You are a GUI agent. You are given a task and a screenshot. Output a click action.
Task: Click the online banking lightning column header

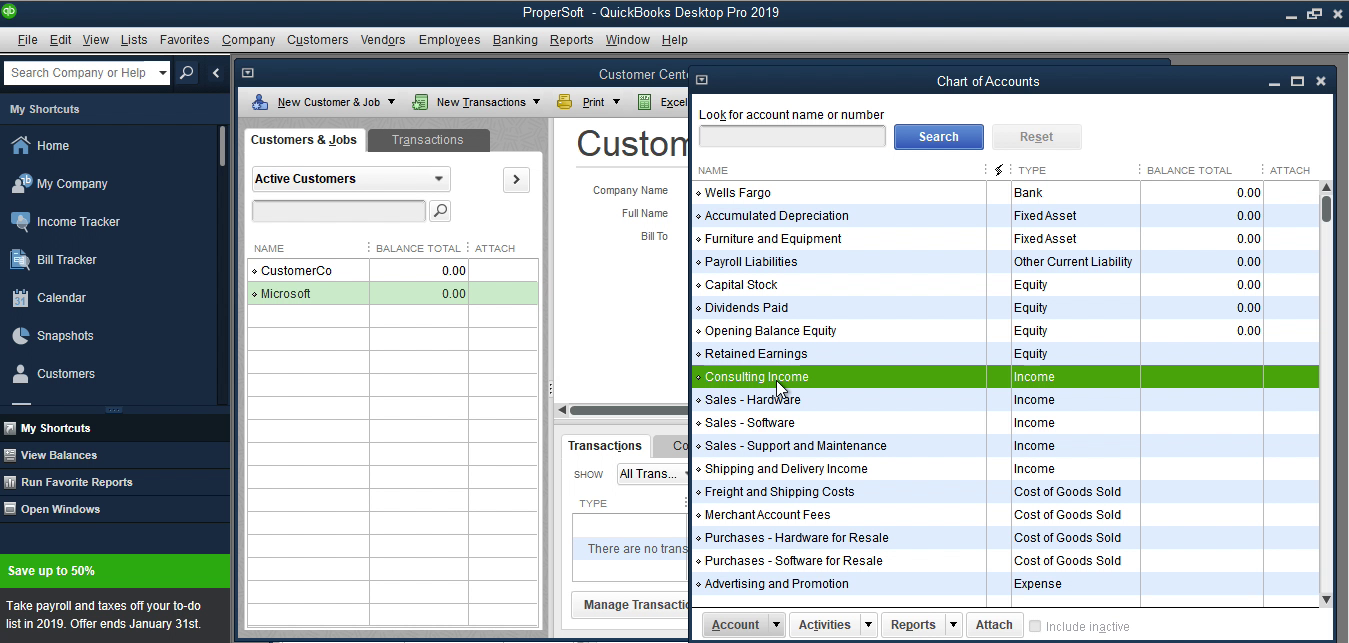pos(998,170)
